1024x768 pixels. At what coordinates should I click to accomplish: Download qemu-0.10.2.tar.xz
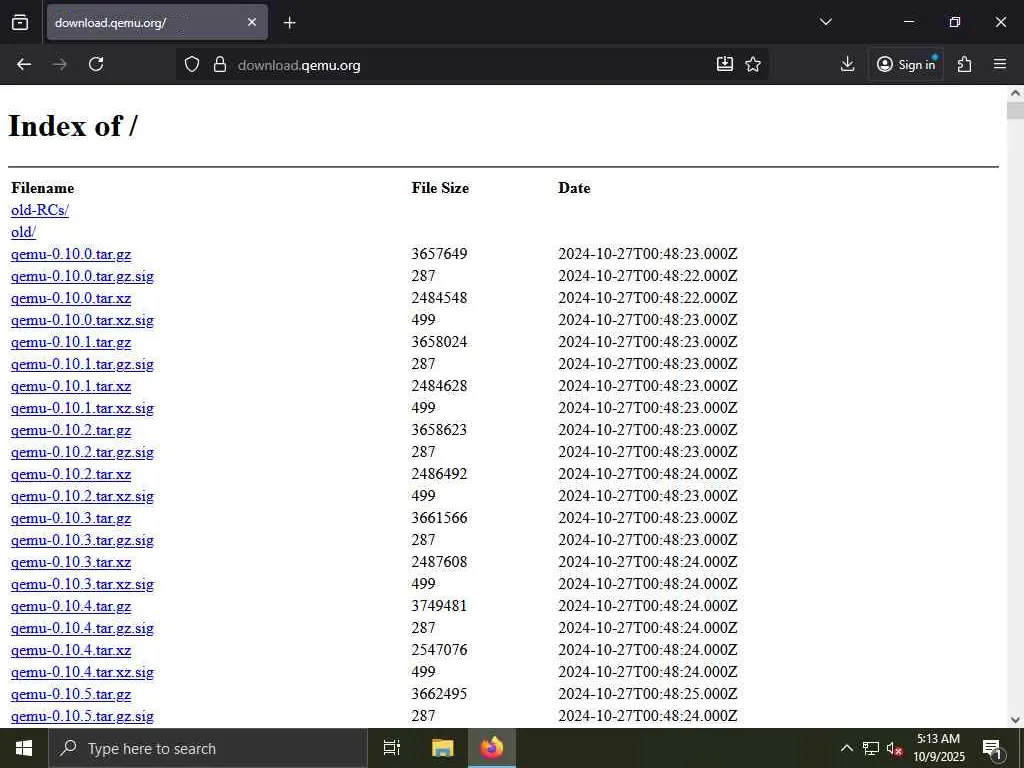[71, 474]
